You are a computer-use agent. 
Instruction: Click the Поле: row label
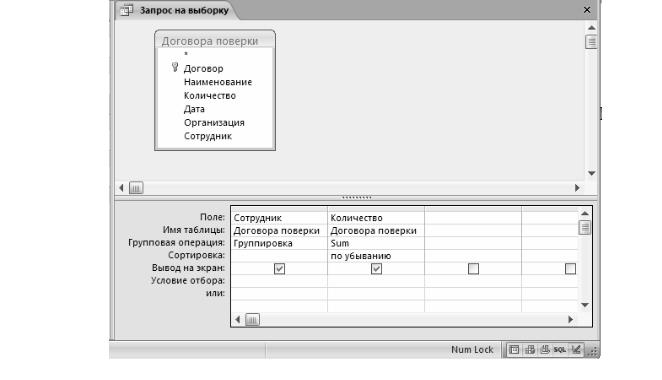tap(212, 217)
